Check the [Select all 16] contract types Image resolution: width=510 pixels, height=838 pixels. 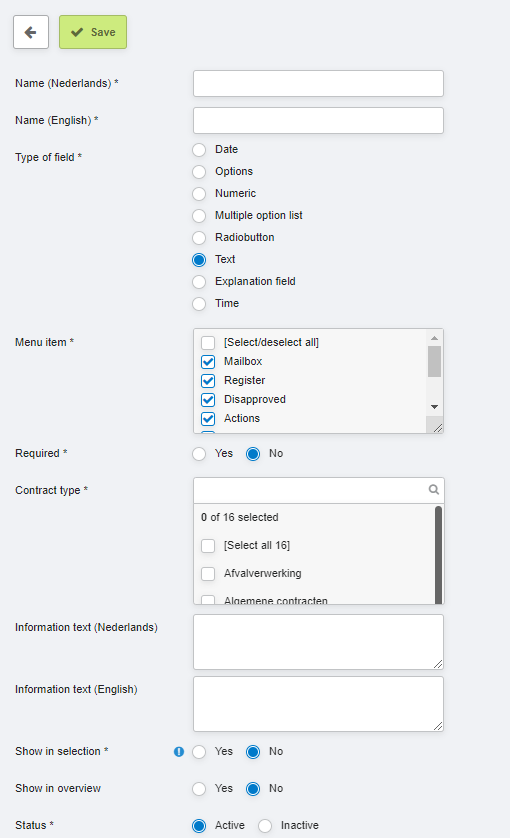click(208, 546)
